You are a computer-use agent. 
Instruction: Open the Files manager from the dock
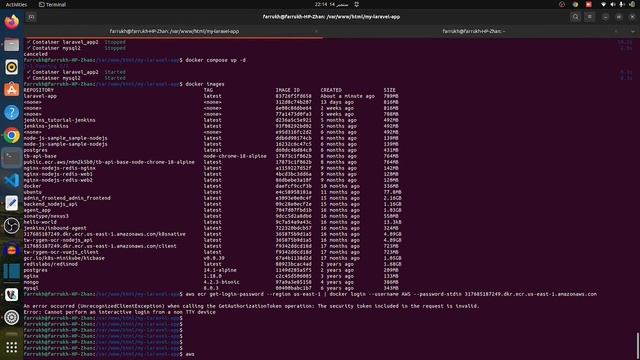click(x=11, y=44)
